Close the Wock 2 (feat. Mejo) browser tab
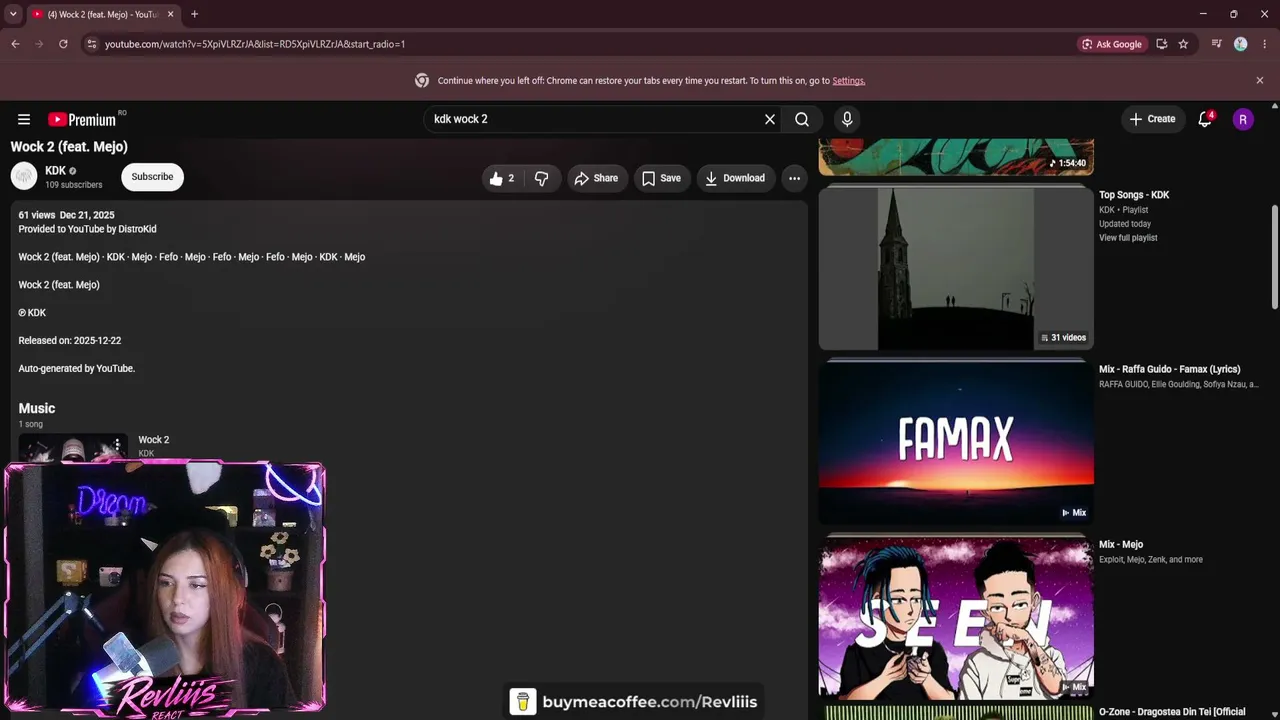This screenshot has width=1280, height=720. 171,14
